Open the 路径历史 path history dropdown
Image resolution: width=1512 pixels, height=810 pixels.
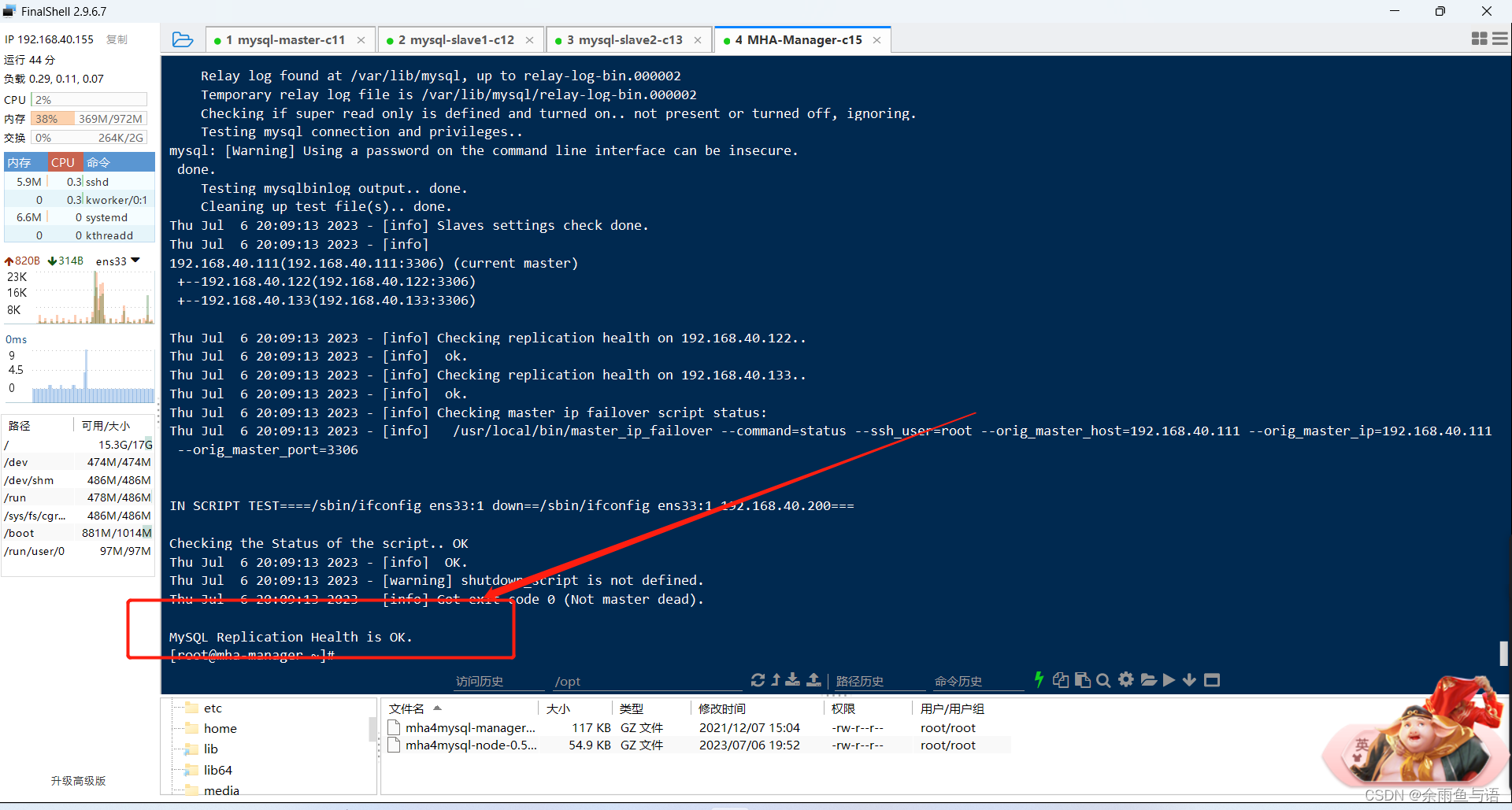pos(861,682)
